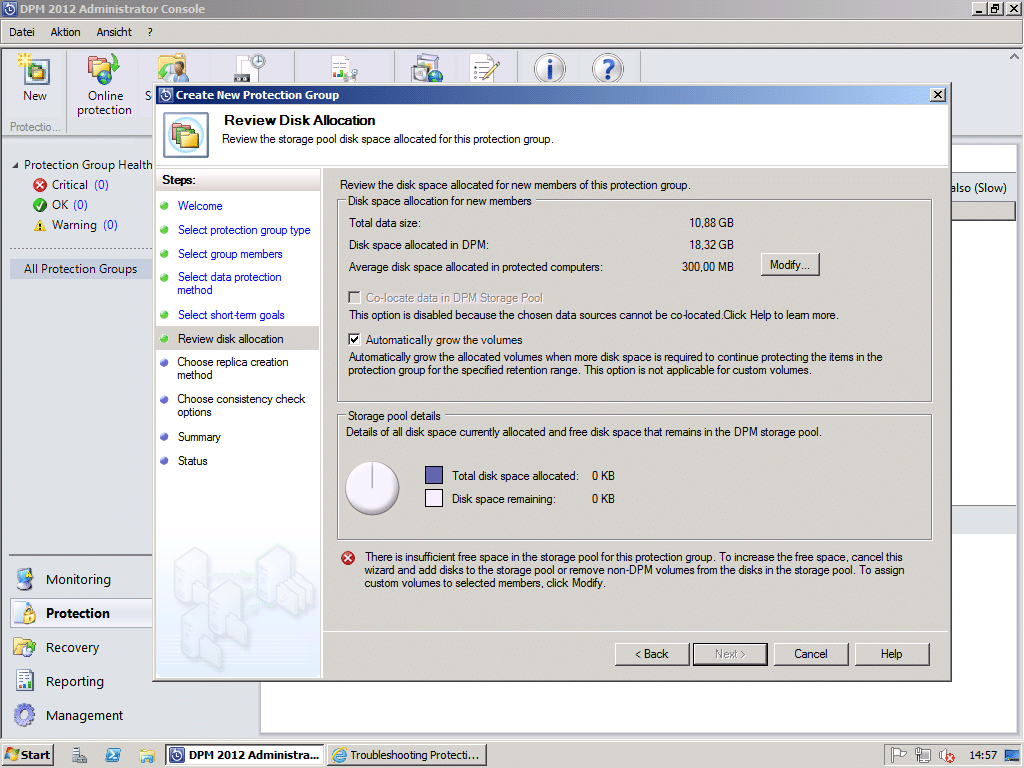Click the Status step
The image size is (1024, 768).
coord(193,461)
